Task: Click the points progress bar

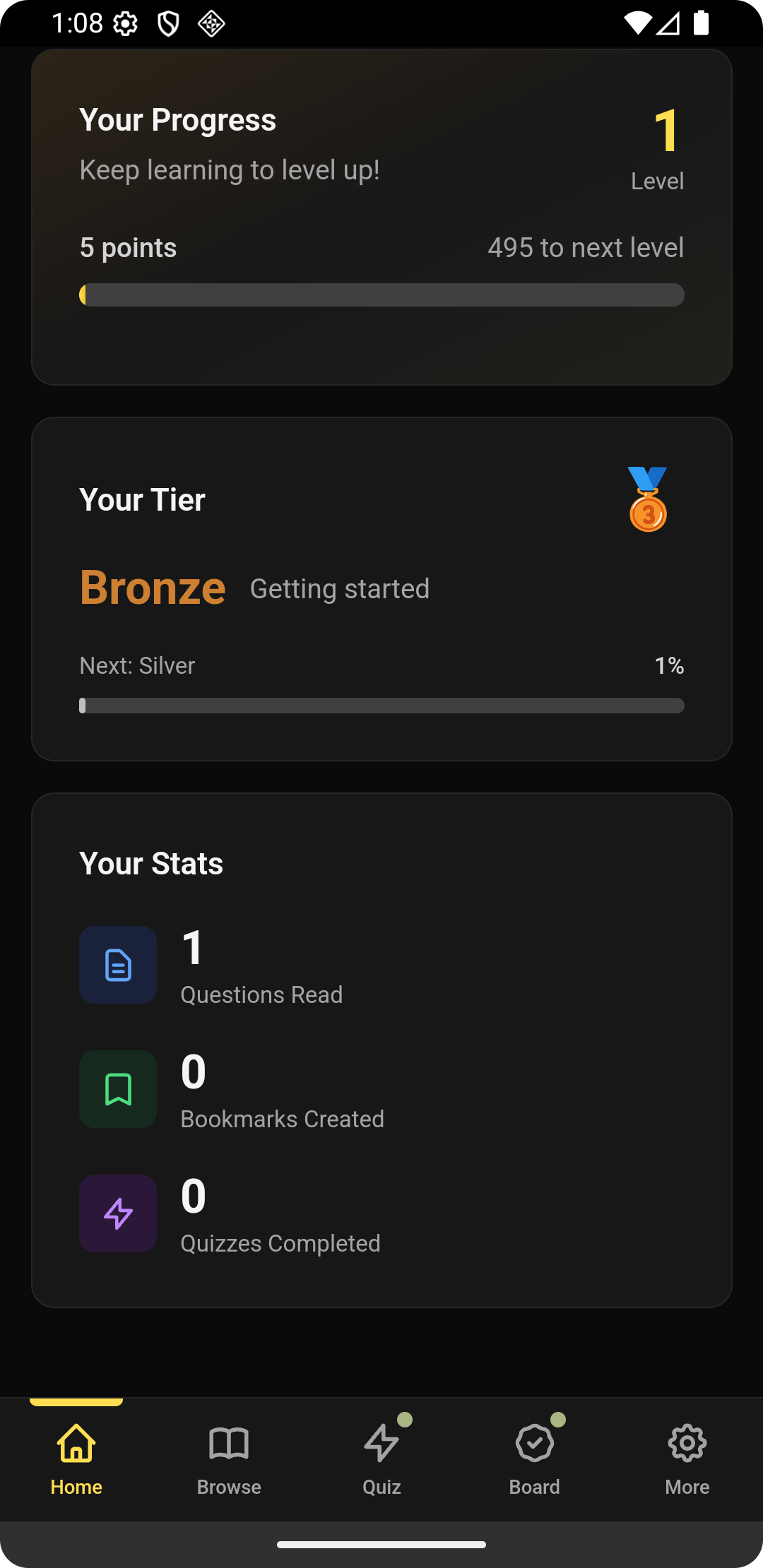Action: pos(381,295)
